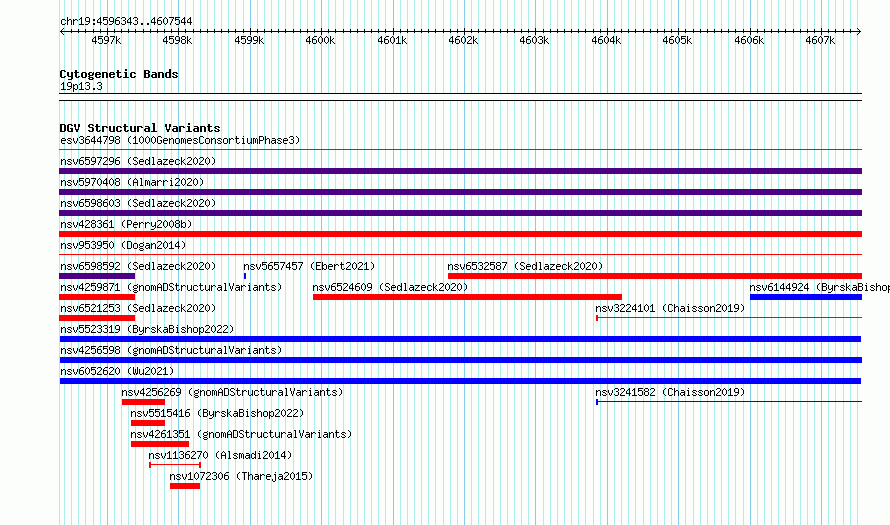Open the nsv428361 (Perry2008b) label
Viewport: 890px width, 525px height.
[126, 224]
